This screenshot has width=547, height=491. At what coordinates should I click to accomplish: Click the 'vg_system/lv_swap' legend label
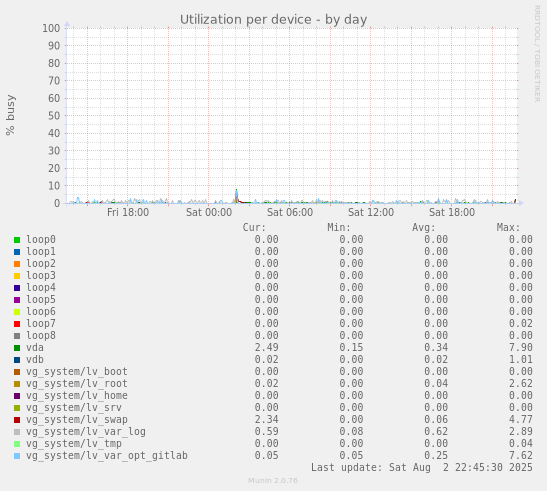coord(77,419)
